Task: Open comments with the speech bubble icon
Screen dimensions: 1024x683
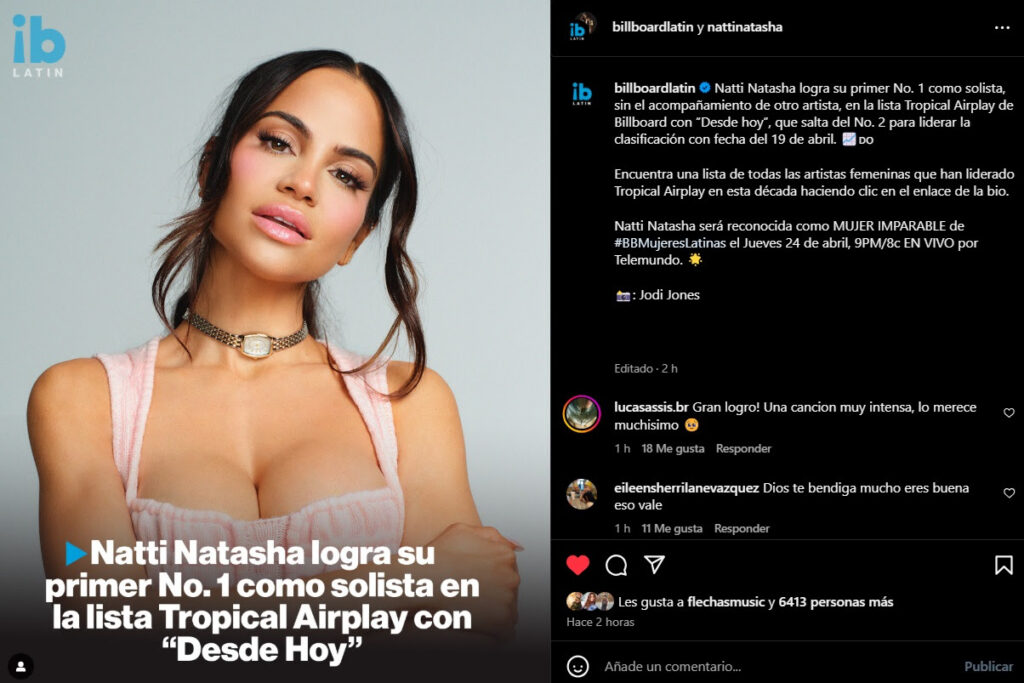Action: (x=616, y=565)
